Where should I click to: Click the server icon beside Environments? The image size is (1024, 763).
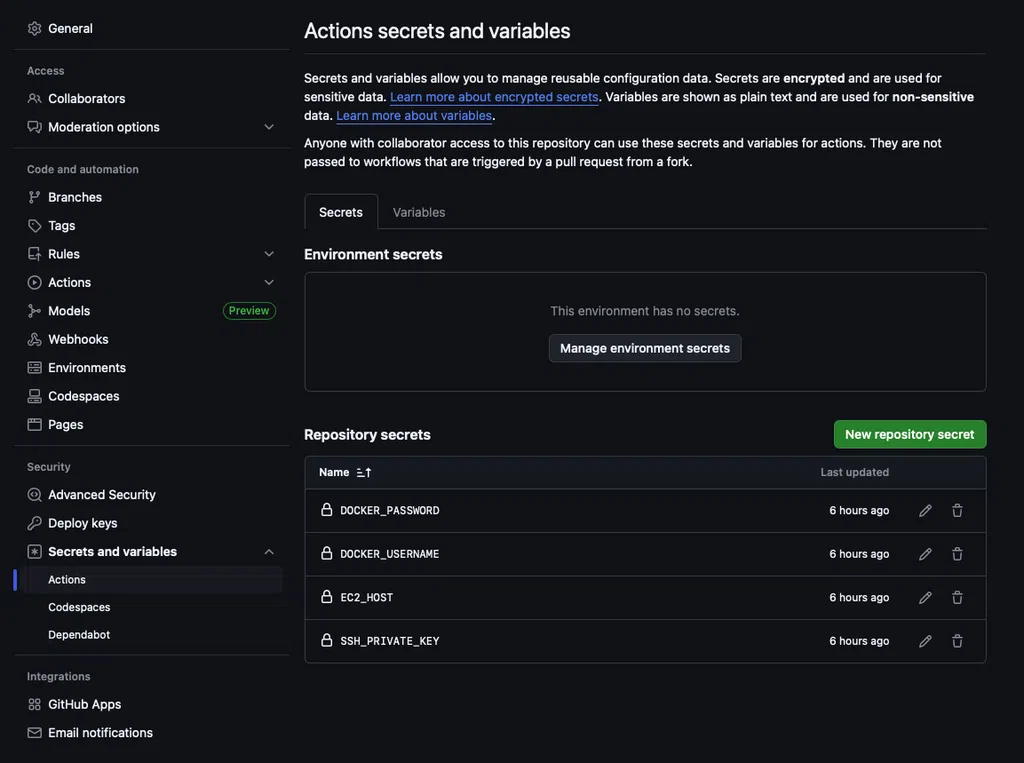[35, 368]
